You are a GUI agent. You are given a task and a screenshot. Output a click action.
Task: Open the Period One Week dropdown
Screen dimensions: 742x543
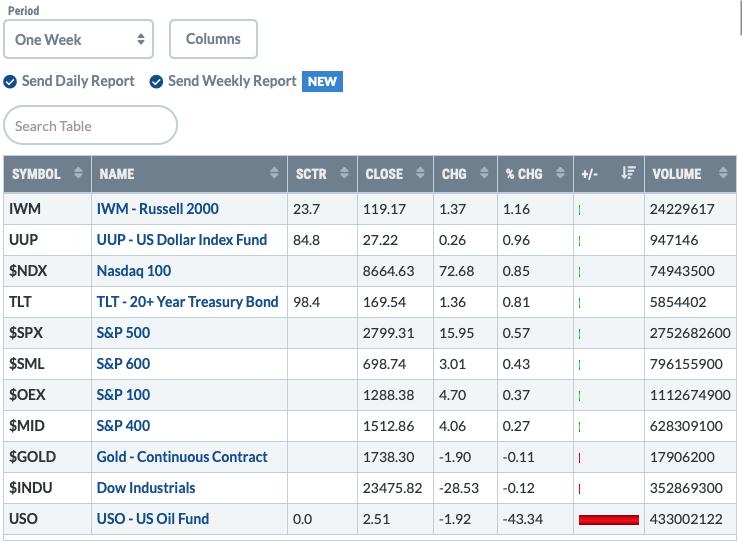(79, 39)
